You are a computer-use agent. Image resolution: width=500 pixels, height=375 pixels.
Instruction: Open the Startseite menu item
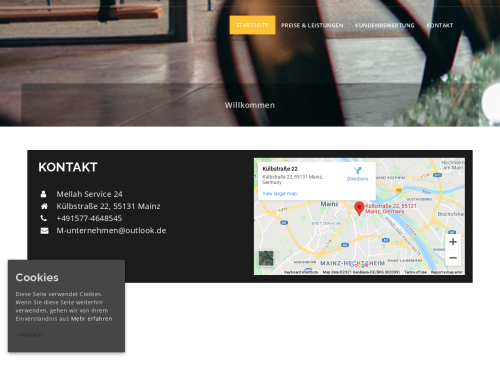252,25
